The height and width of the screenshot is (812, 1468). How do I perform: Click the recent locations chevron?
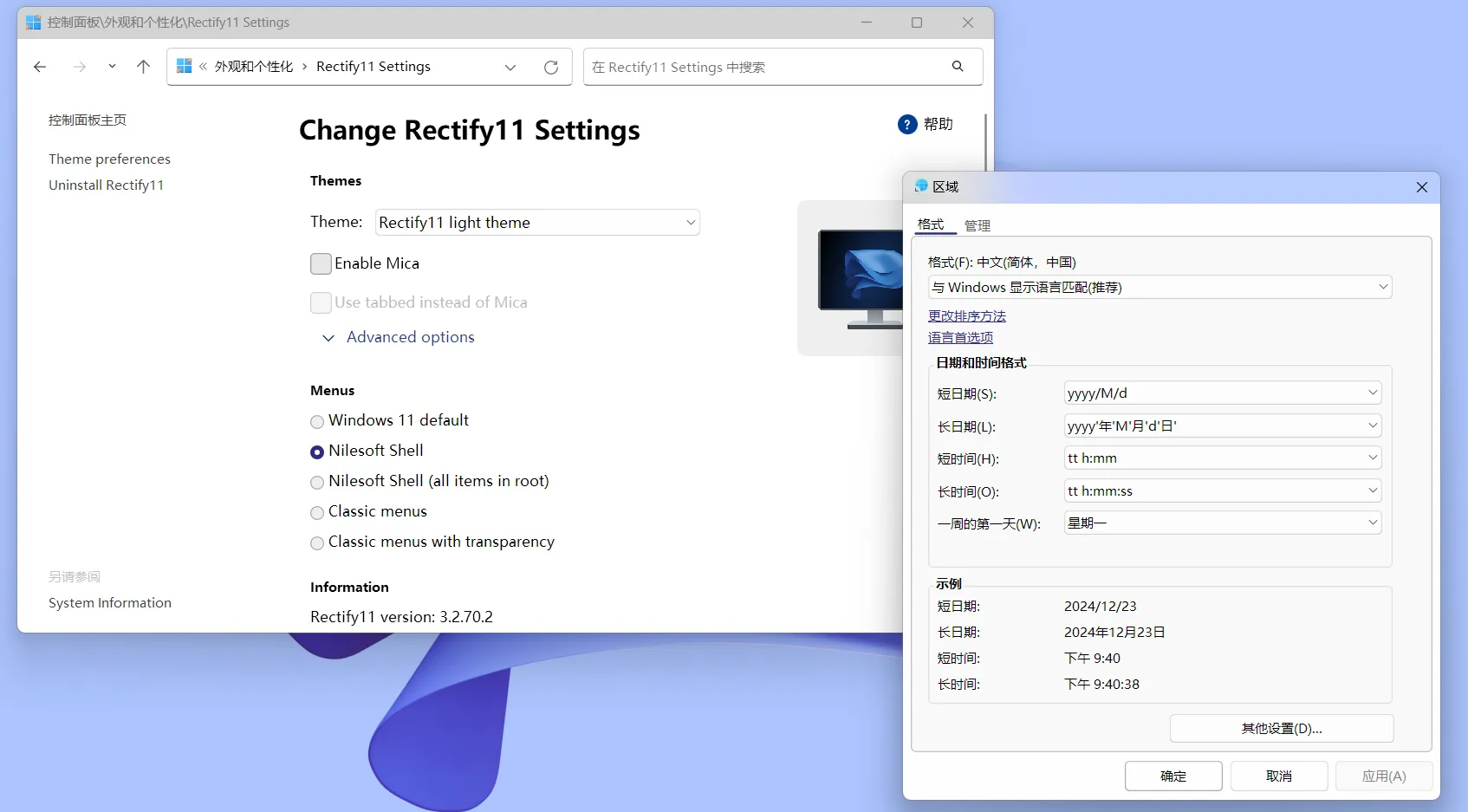click(x=112, y=67)
